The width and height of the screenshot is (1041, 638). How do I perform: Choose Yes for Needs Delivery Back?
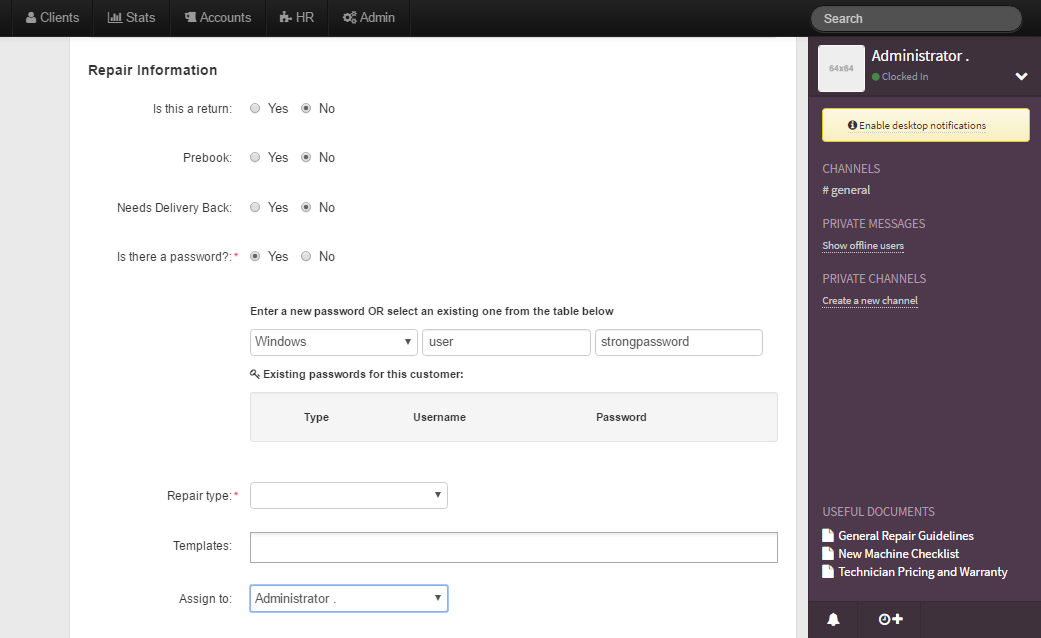point(256,208)
